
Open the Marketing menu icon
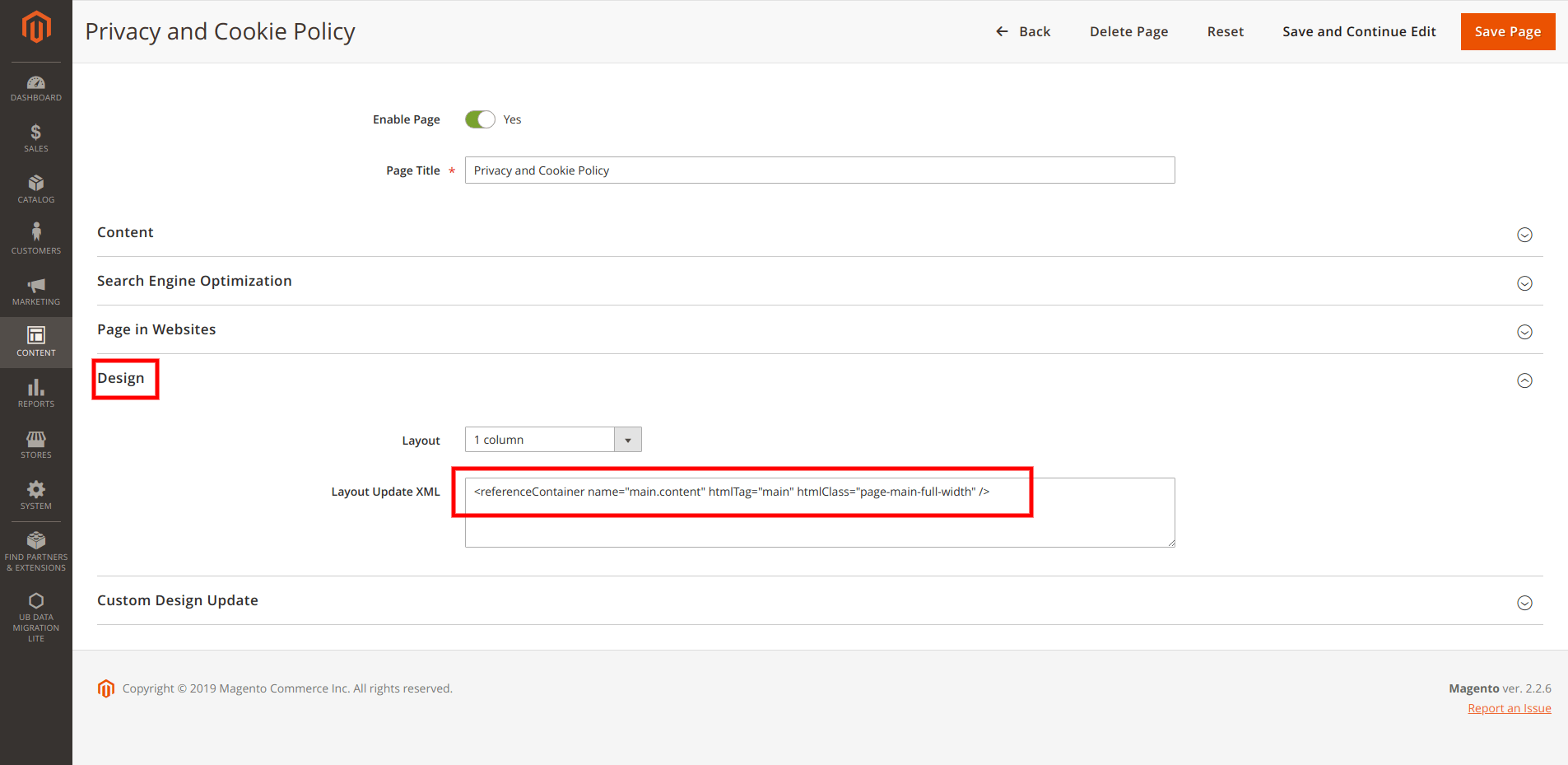tap(36, 290)
